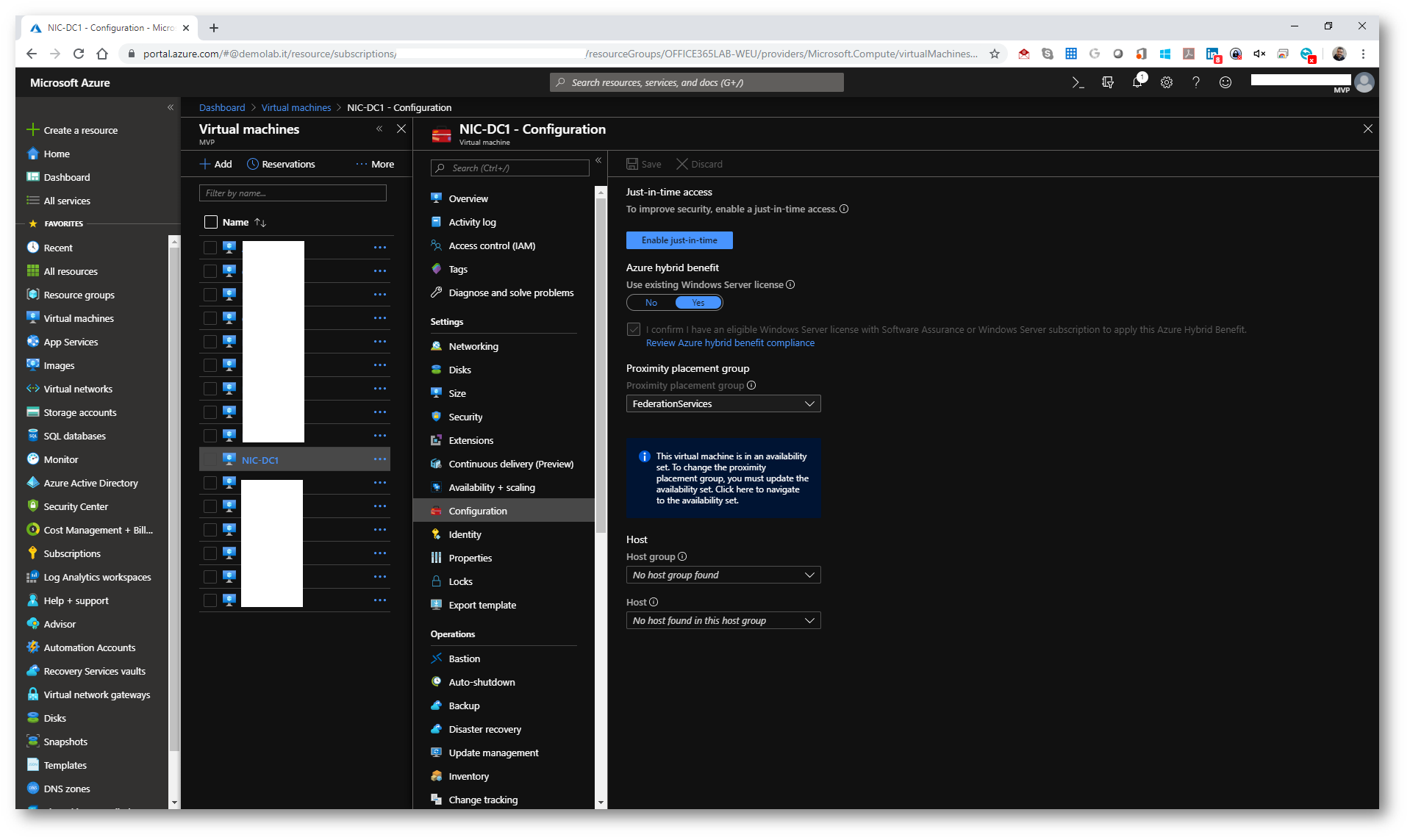Click Create a resource
The height and width of the screenshot is (840, 1410).
(73, 130)
